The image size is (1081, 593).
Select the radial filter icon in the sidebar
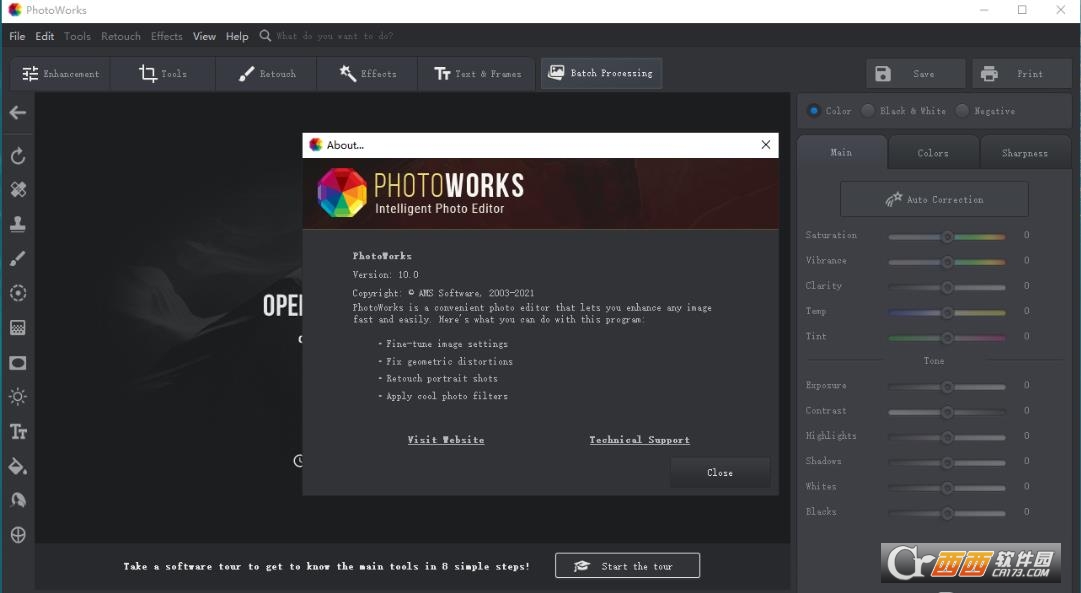(18, 293)
